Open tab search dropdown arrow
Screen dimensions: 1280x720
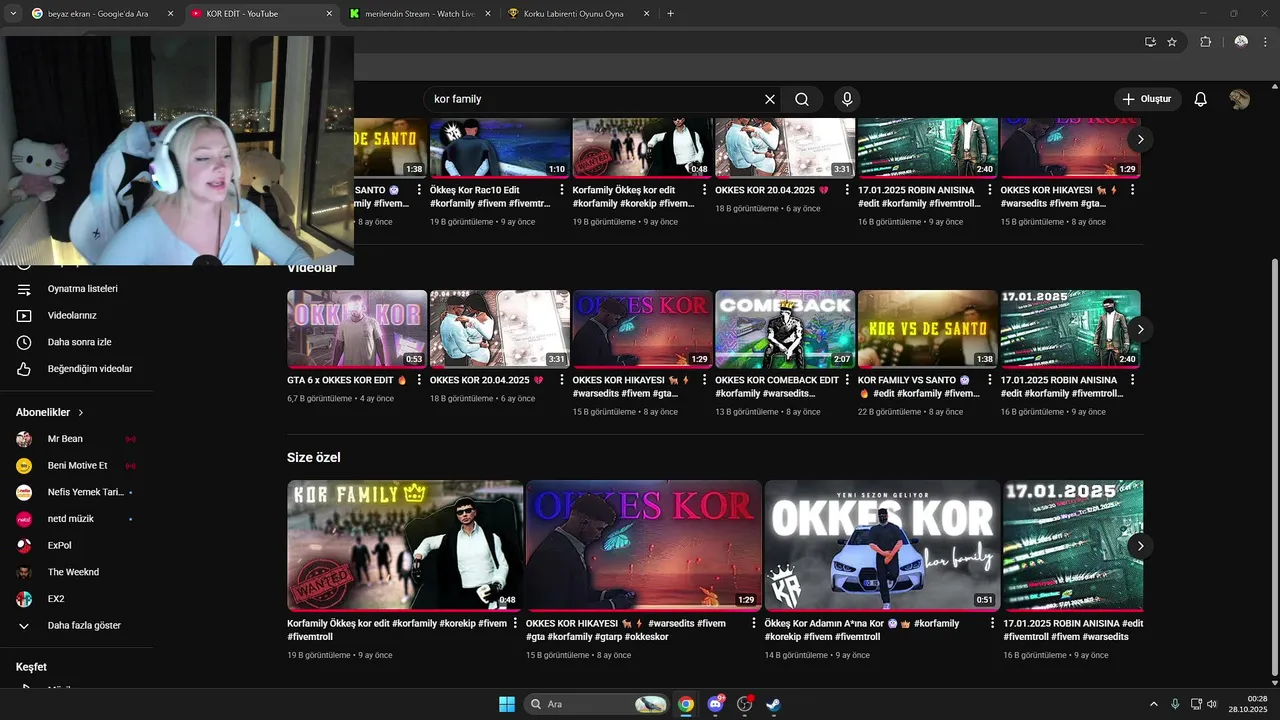[x=13, y=14]
